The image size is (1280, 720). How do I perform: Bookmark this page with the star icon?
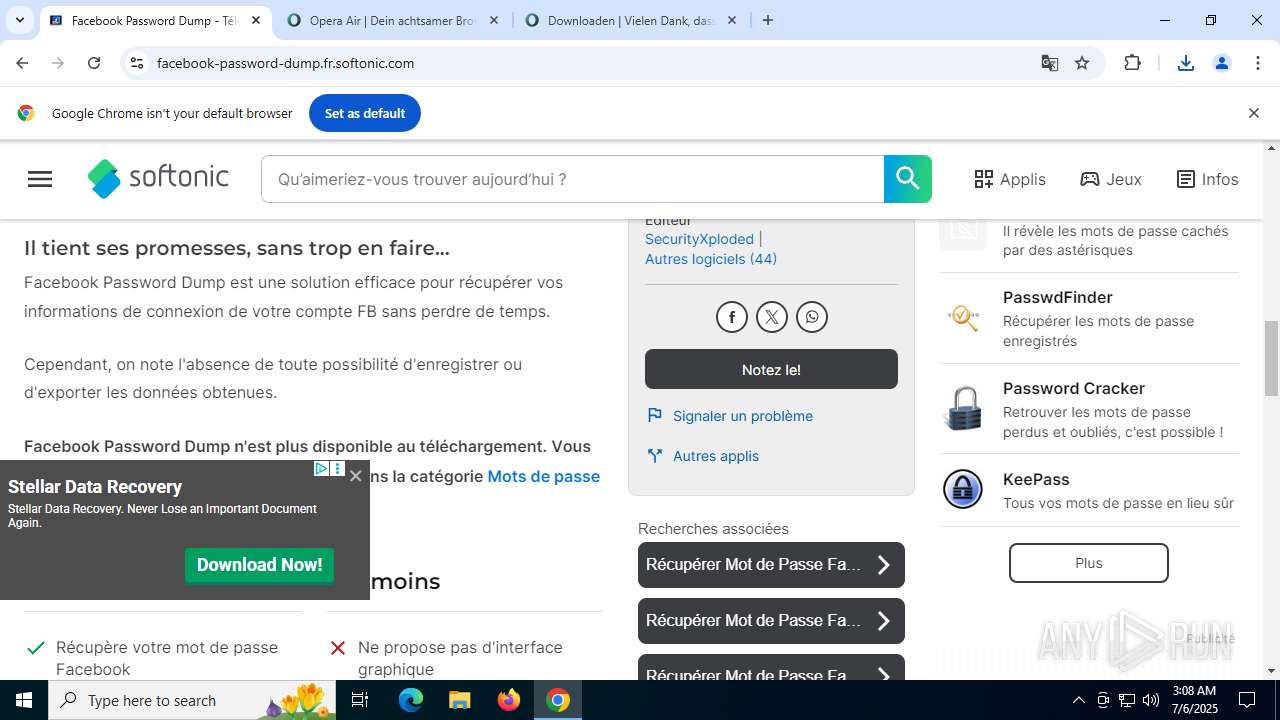[1082, 63]
